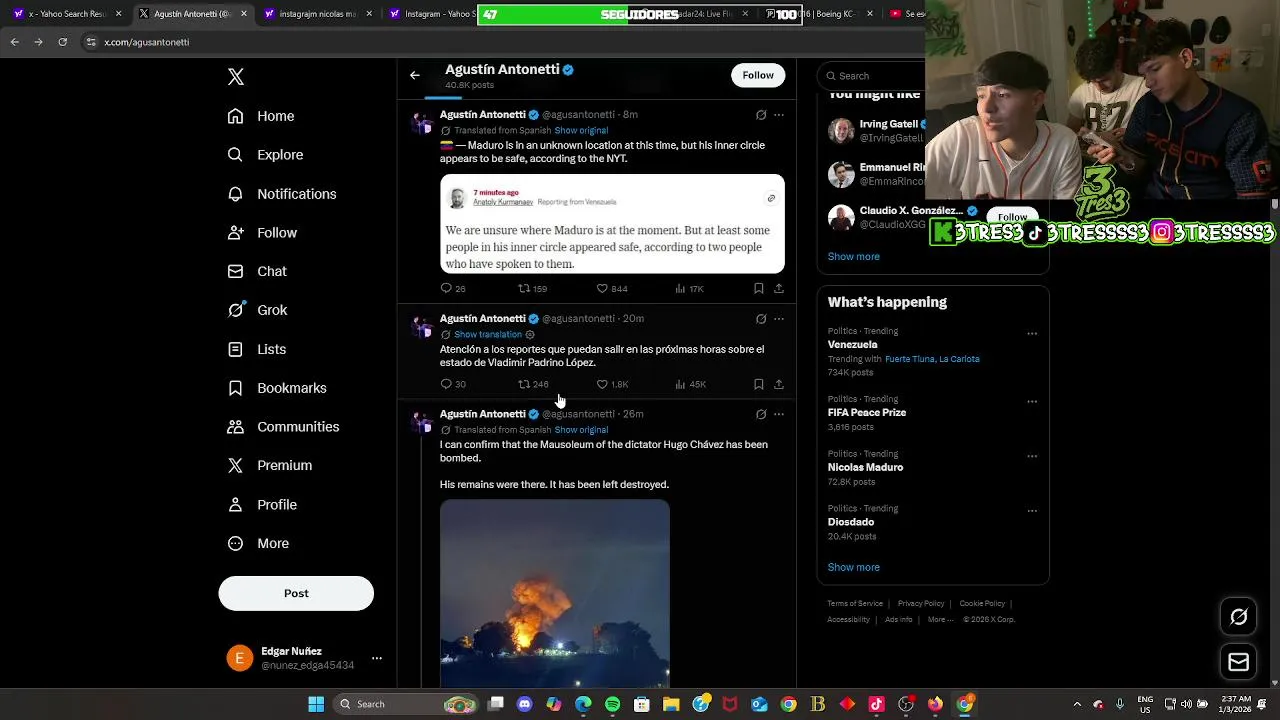
Task: View analytics of the 45K views post
Action: tap(691, 384)
